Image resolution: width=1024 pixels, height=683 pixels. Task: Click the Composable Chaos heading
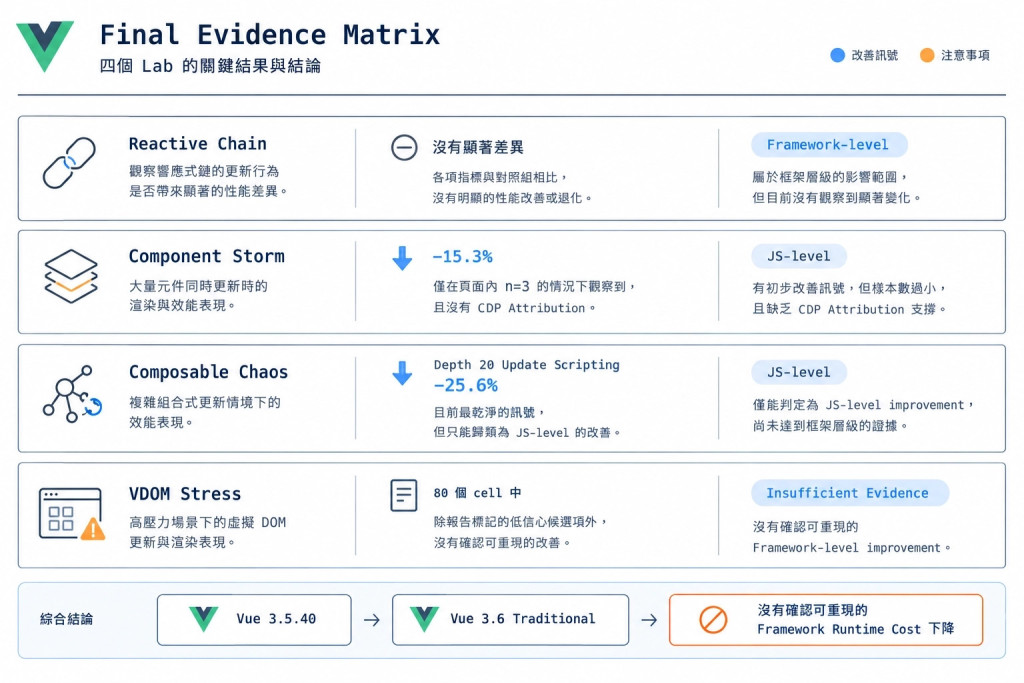208,372
